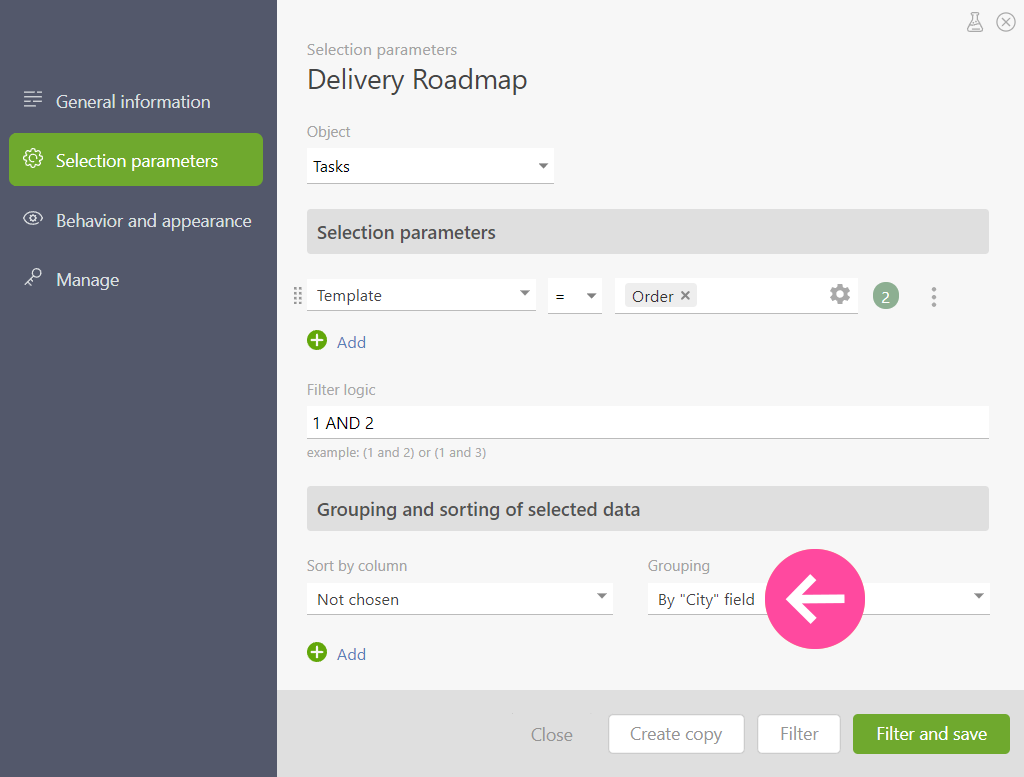Click into the Filter logic input field
Viewport: 1024px width, 777px height.
tap(648, 422)
